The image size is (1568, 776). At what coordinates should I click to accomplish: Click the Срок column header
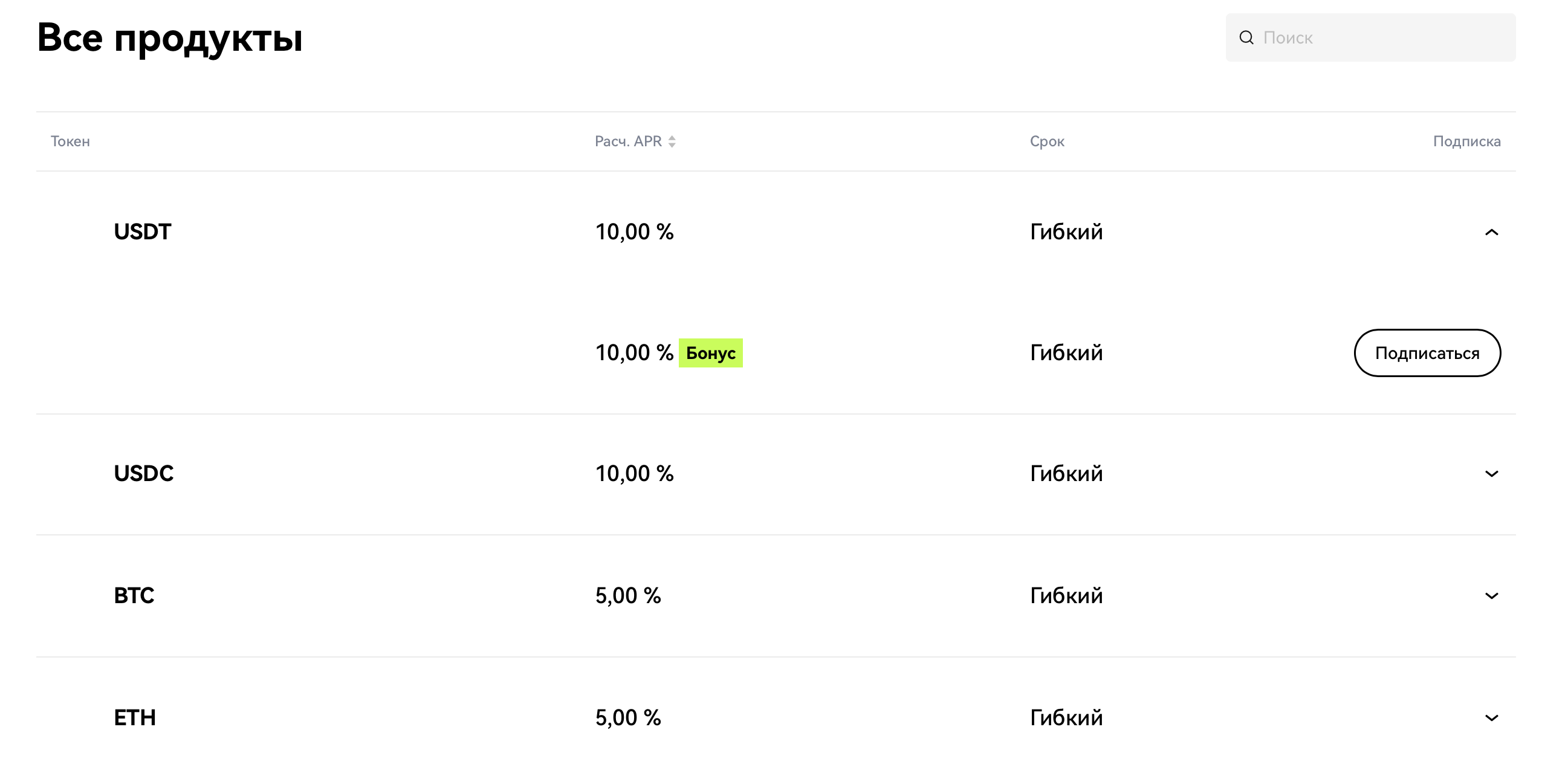[x=1047, y=141]
